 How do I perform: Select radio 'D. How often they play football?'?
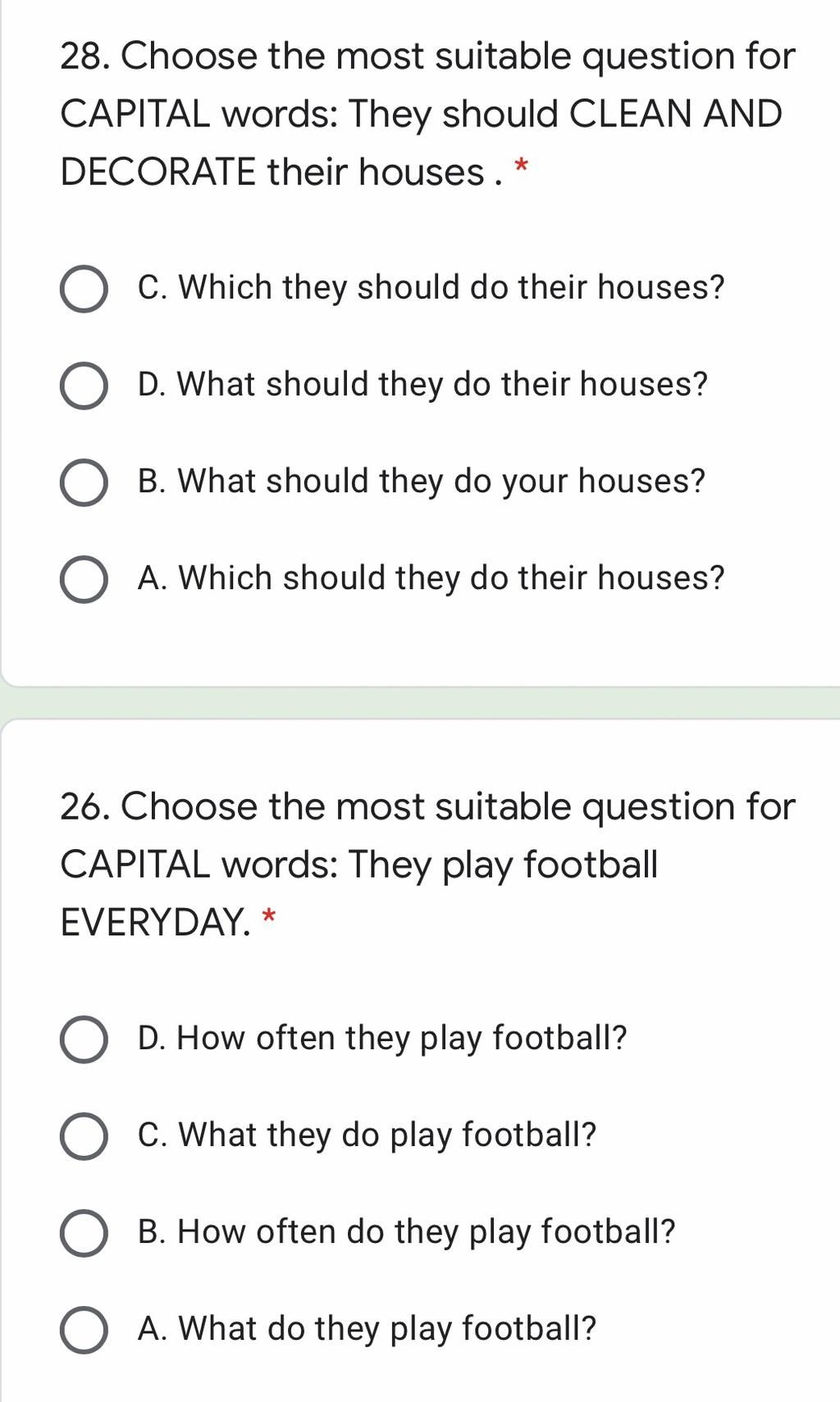[84, 1039]
